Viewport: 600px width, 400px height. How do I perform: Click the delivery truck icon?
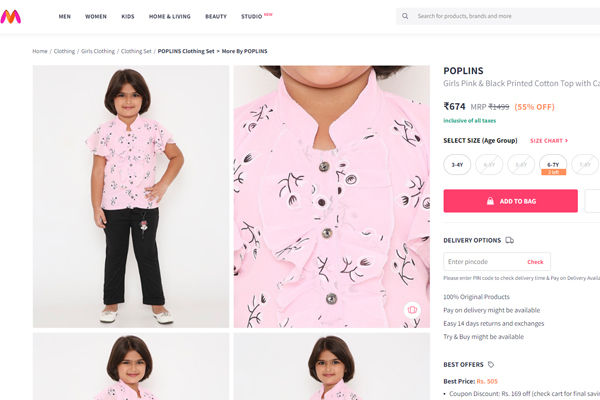click(x=510, y=240)
